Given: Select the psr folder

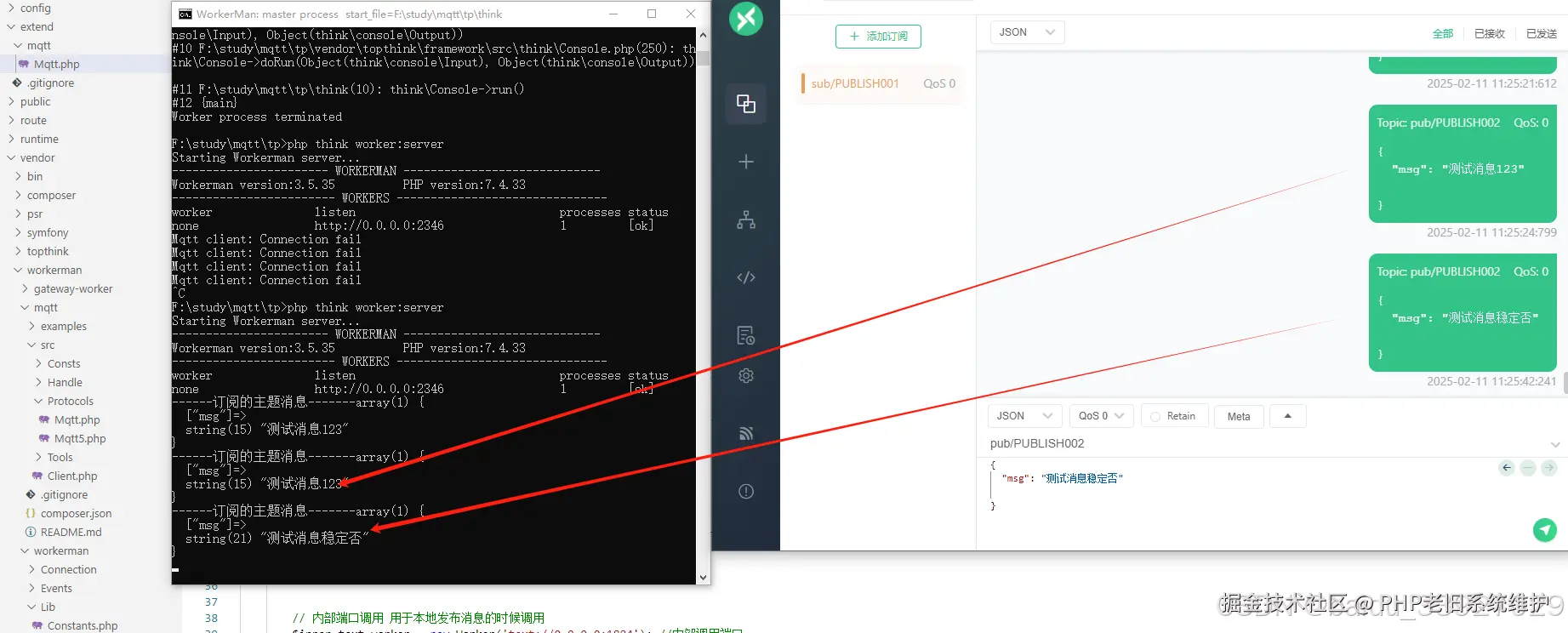Looking at the screenshot, I should [x=35, y=214].
